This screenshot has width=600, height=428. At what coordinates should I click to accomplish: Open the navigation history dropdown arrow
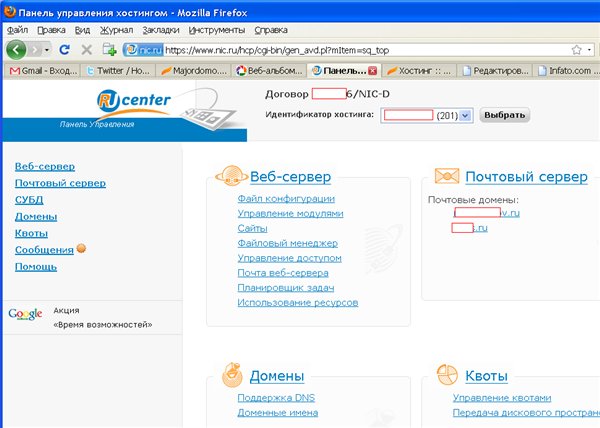tap(47, 50)
